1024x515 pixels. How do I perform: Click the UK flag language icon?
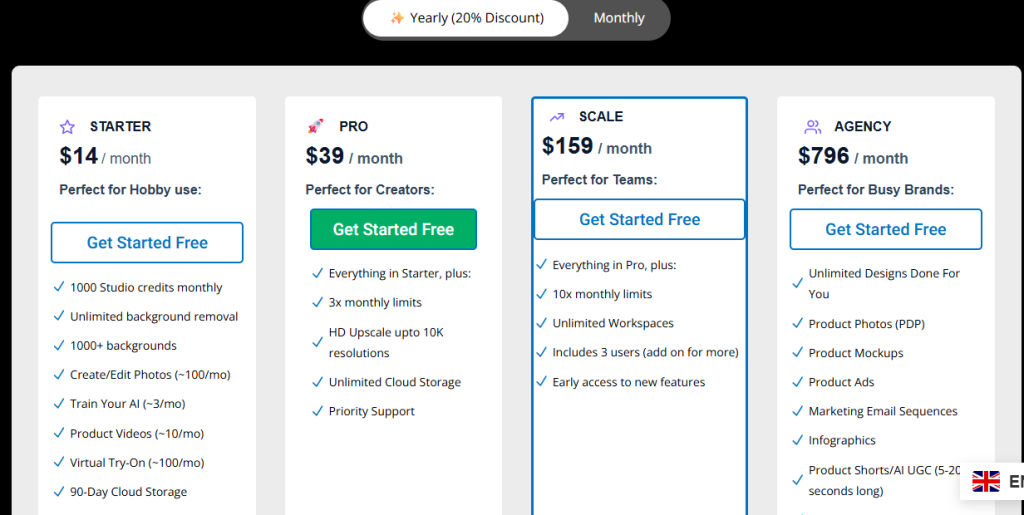[x=986, y=482]
